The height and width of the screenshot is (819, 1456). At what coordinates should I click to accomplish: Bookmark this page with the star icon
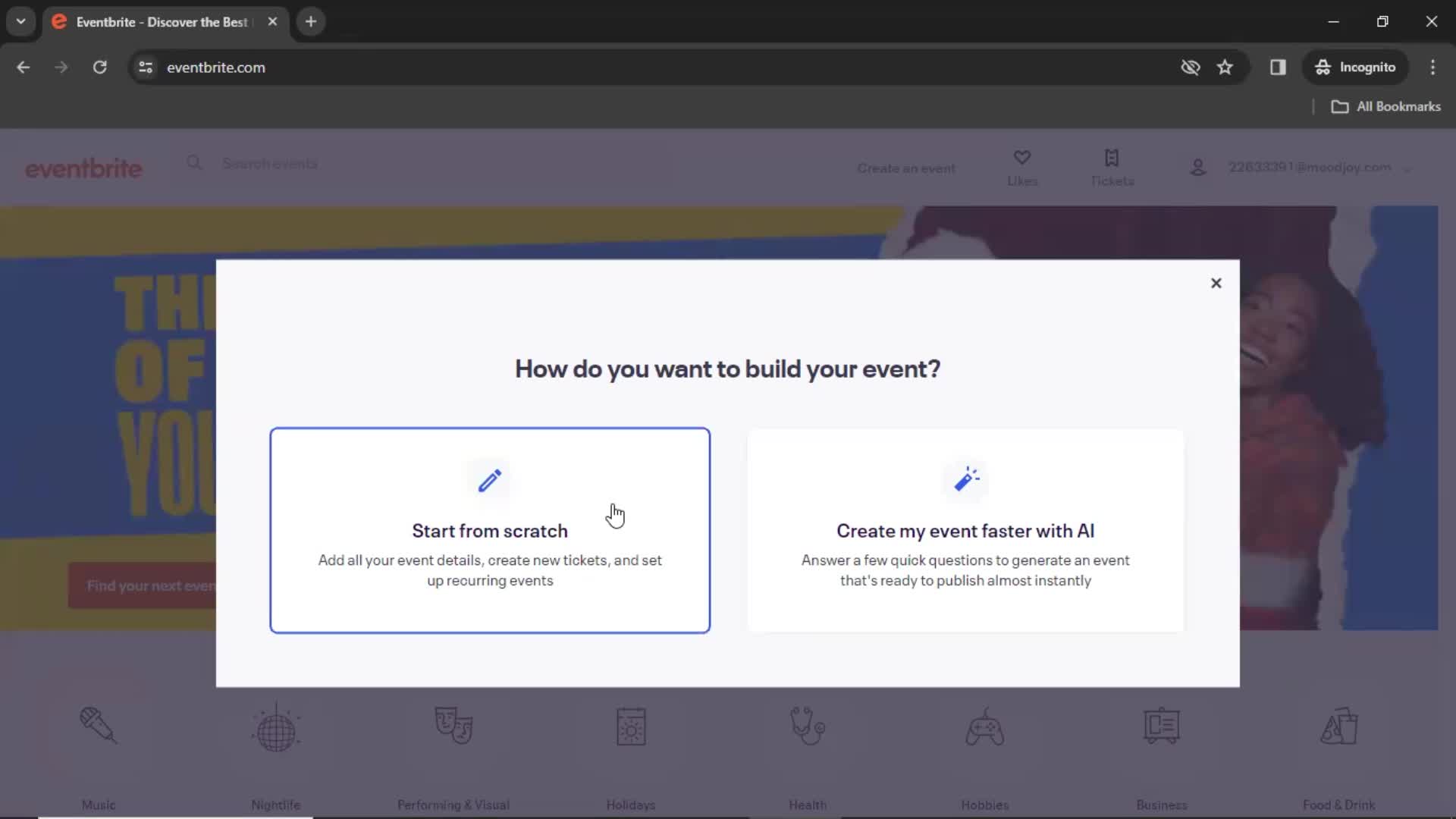tap(1225, 67)
